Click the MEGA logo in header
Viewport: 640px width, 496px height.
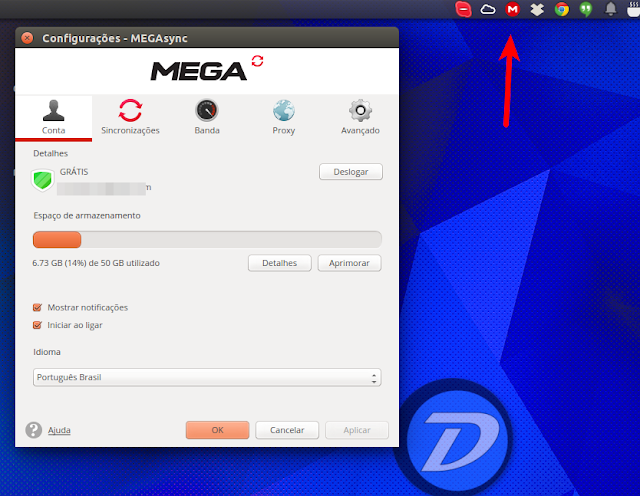pos(199,71)
